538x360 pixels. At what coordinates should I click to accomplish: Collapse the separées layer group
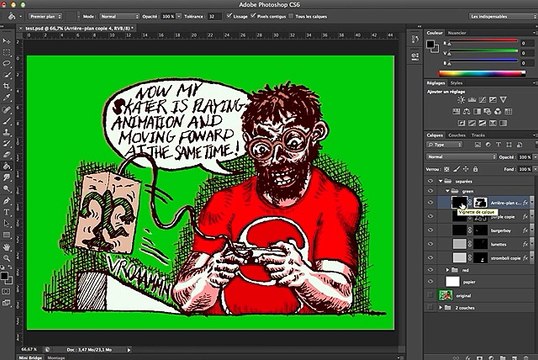tap(441, 181)
